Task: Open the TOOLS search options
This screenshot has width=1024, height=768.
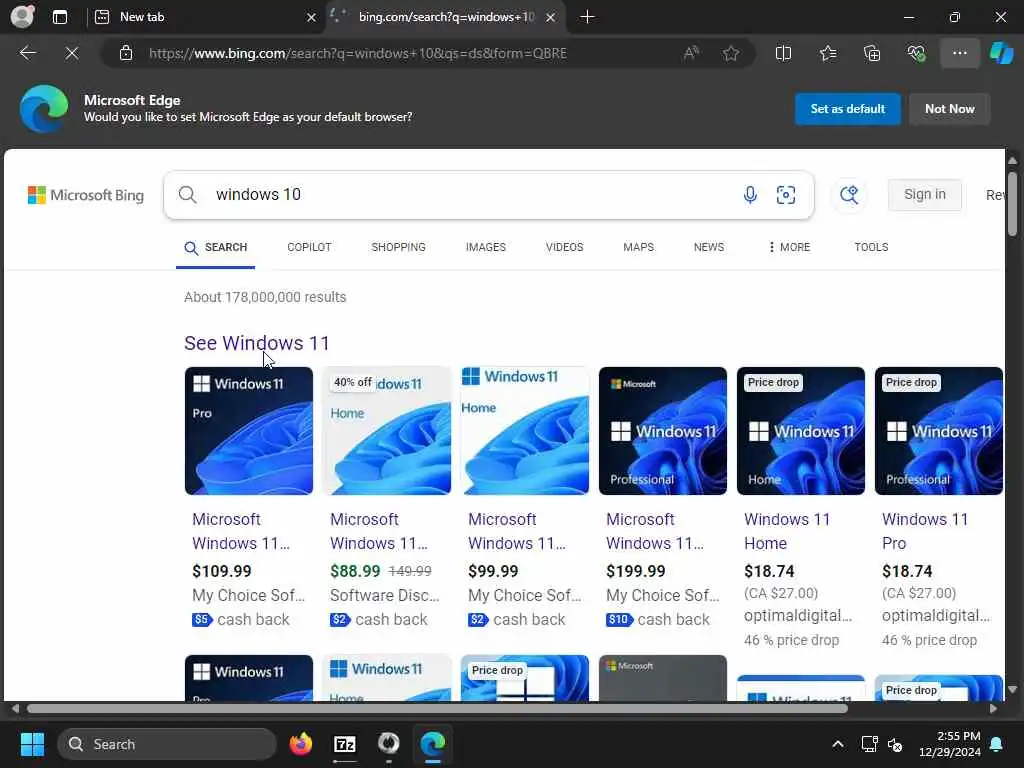Action: (x=871, y=247)
